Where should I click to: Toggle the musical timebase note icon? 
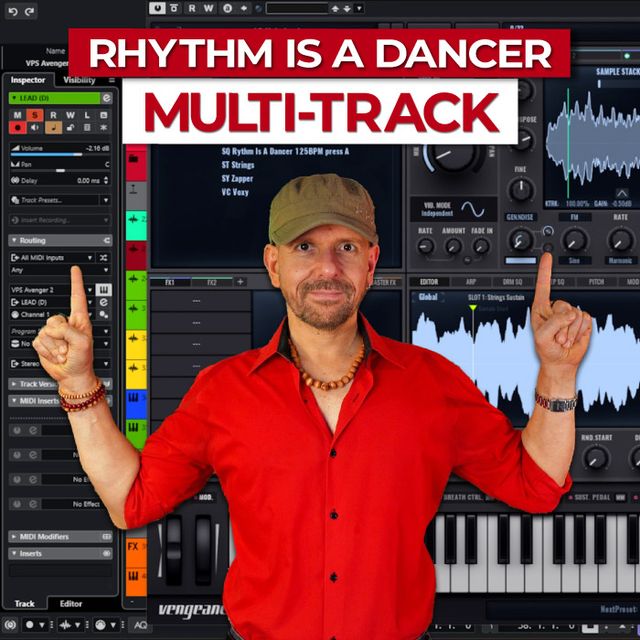point(53,128)
